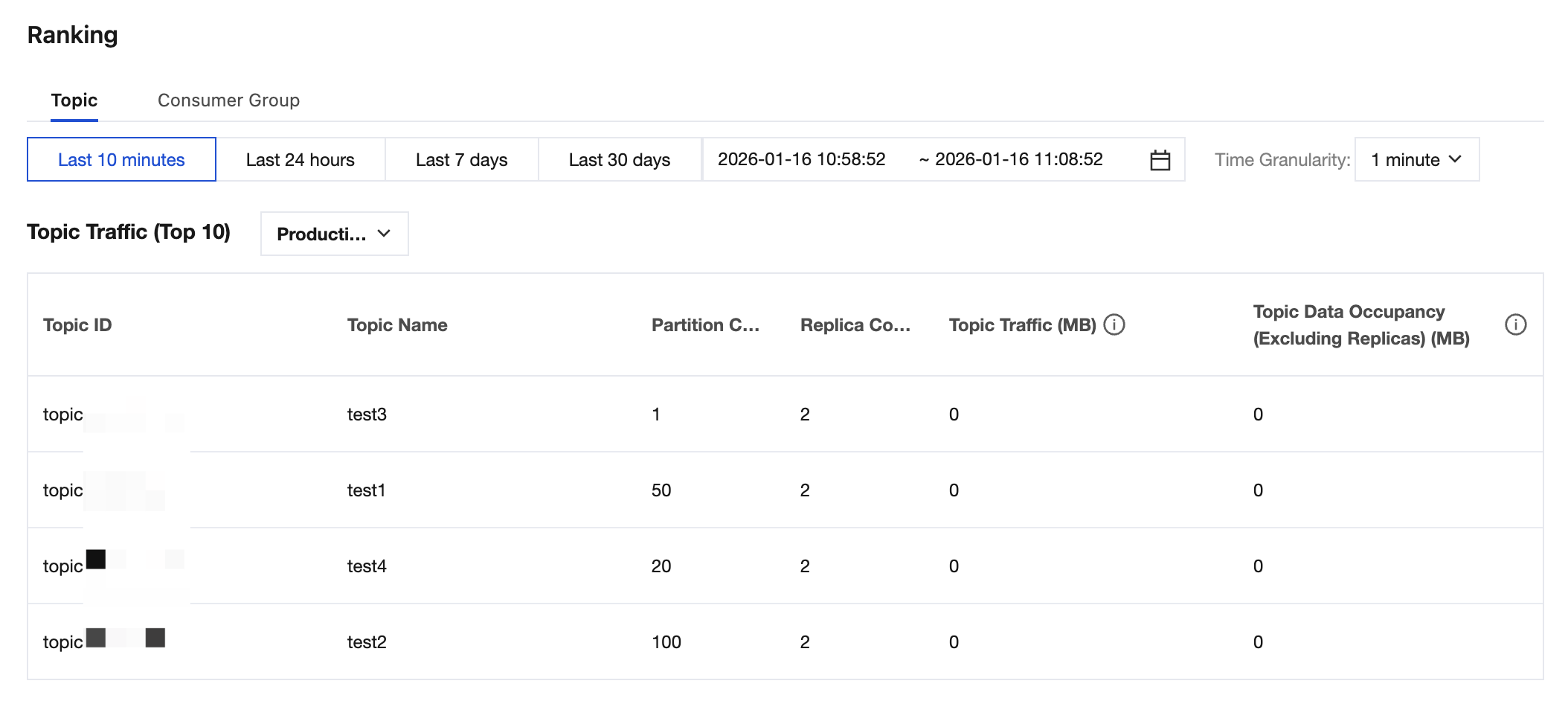
Task: Open the Production traffic type dropdown
Action: click(334, 234)
